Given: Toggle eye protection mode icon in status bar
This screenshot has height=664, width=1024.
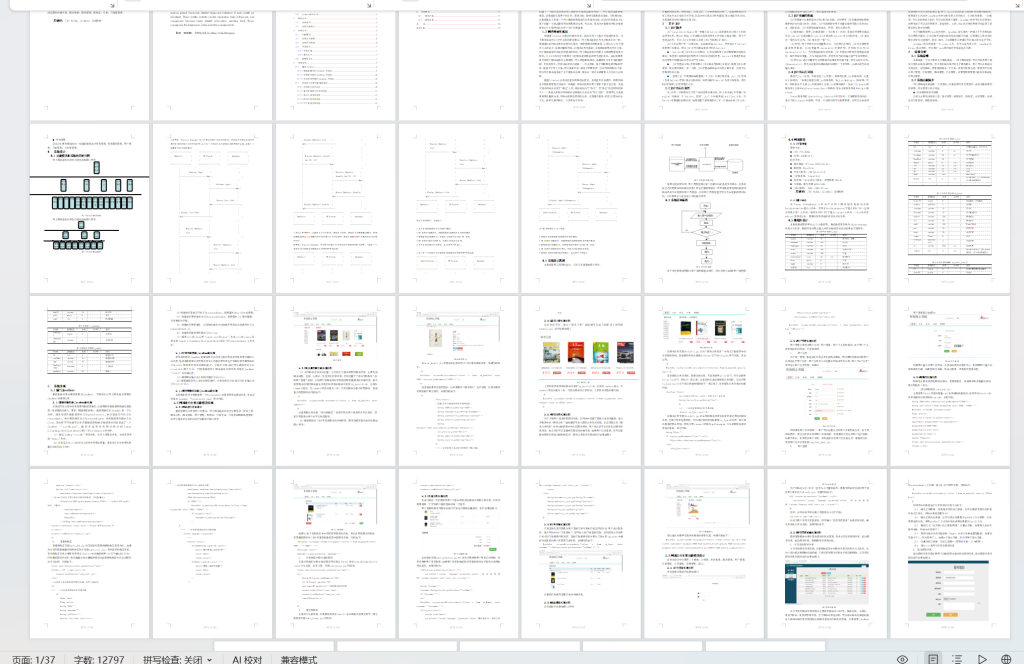Looking at the screenshot, I should (902, 659).
